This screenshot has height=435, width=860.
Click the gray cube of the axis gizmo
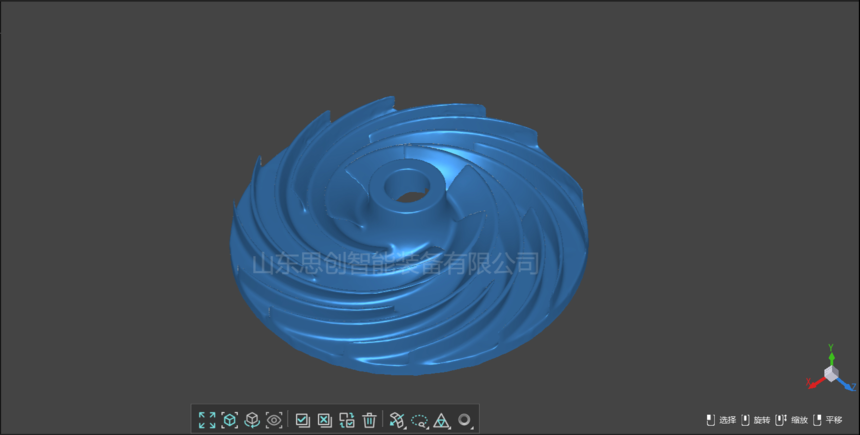(831, 374)
